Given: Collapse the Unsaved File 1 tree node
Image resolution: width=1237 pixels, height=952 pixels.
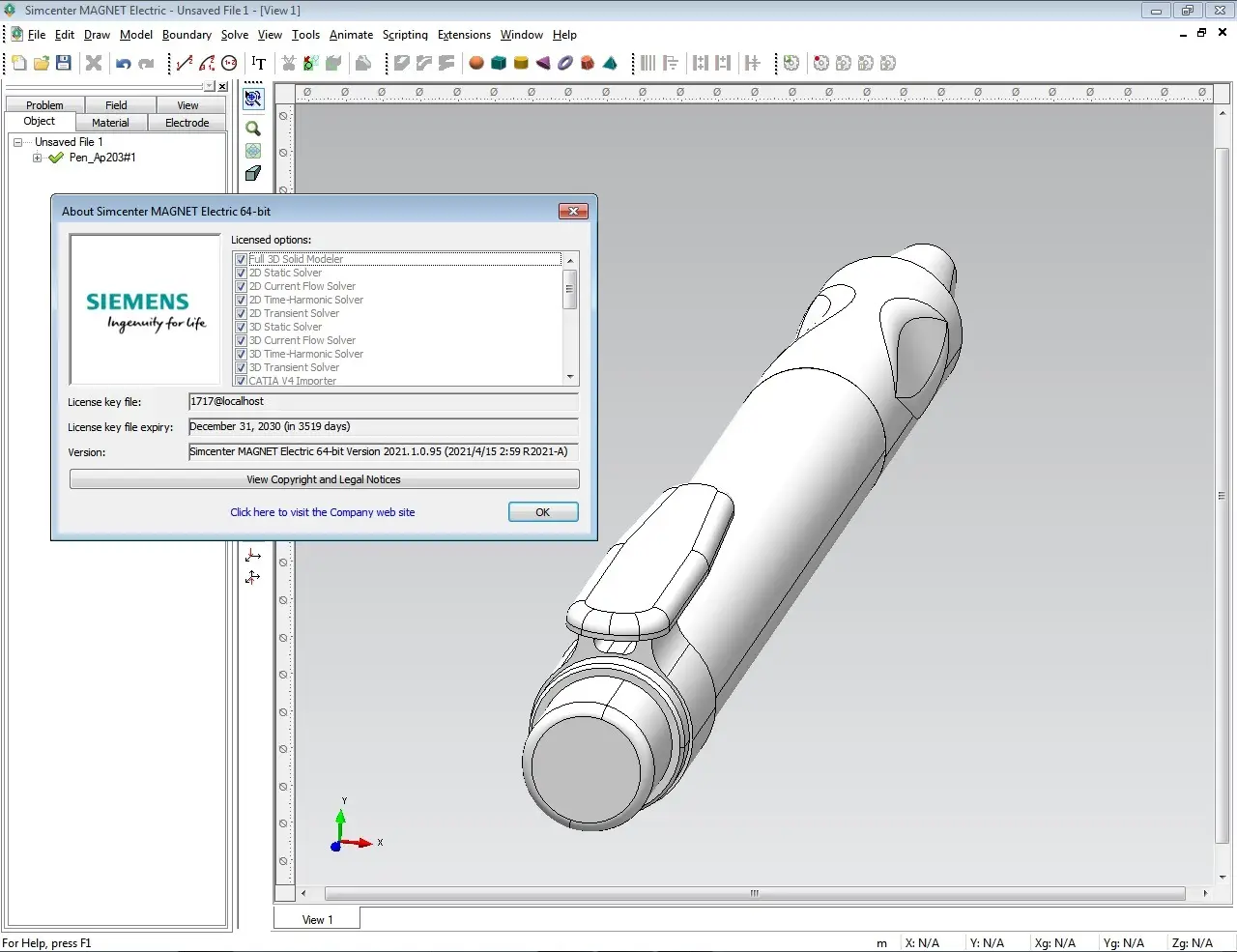Looking at the screenshot, I should pos(17,142).
